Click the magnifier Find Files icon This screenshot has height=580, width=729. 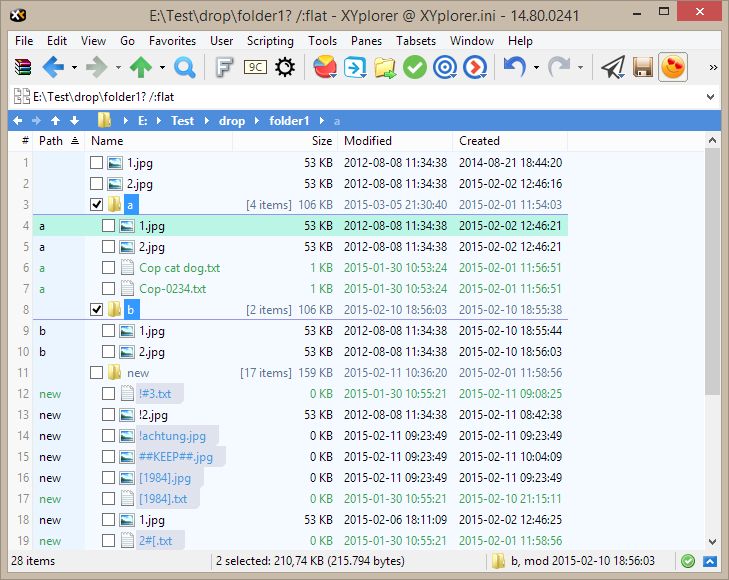coord(185,67)
